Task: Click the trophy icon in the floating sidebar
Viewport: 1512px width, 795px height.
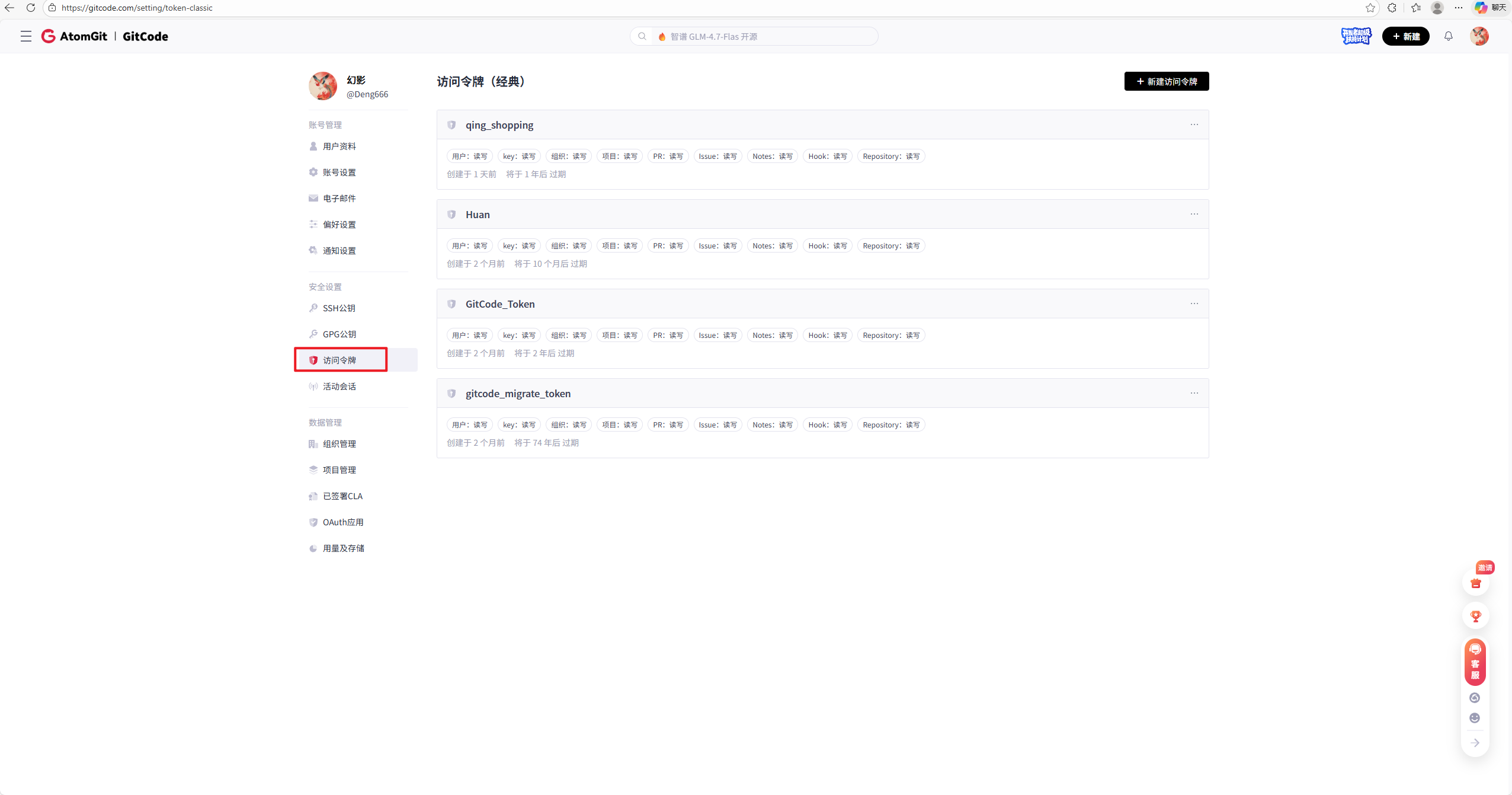Action: tap(1475, 617)
